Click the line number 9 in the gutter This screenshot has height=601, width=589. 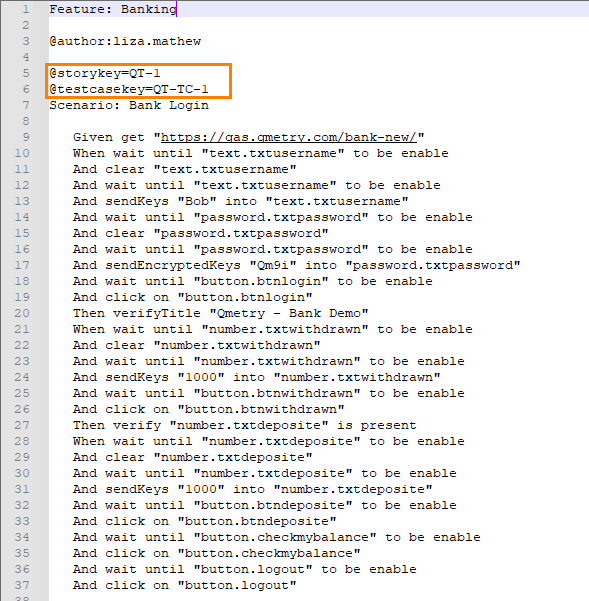pyautogui.click(x=26, y=137)
